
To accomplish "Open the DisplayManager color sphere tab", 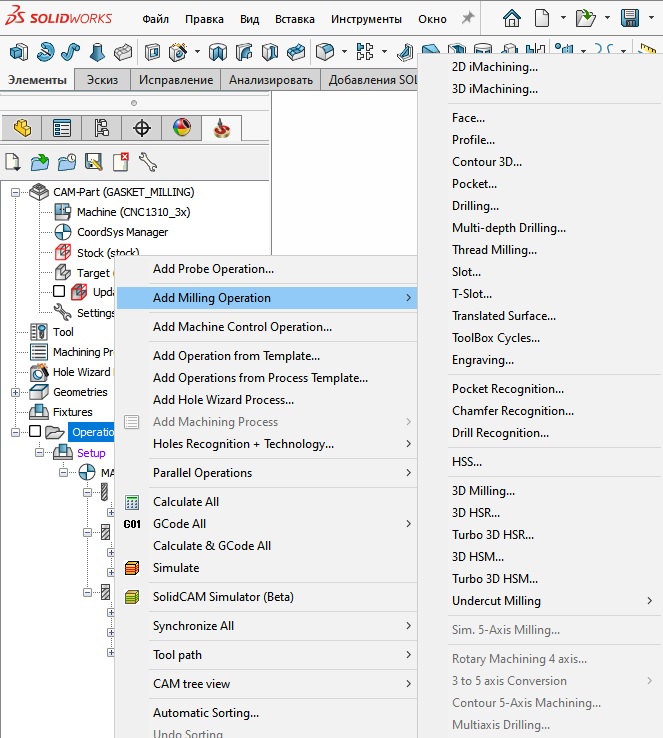I will click(x=182, y=128).
